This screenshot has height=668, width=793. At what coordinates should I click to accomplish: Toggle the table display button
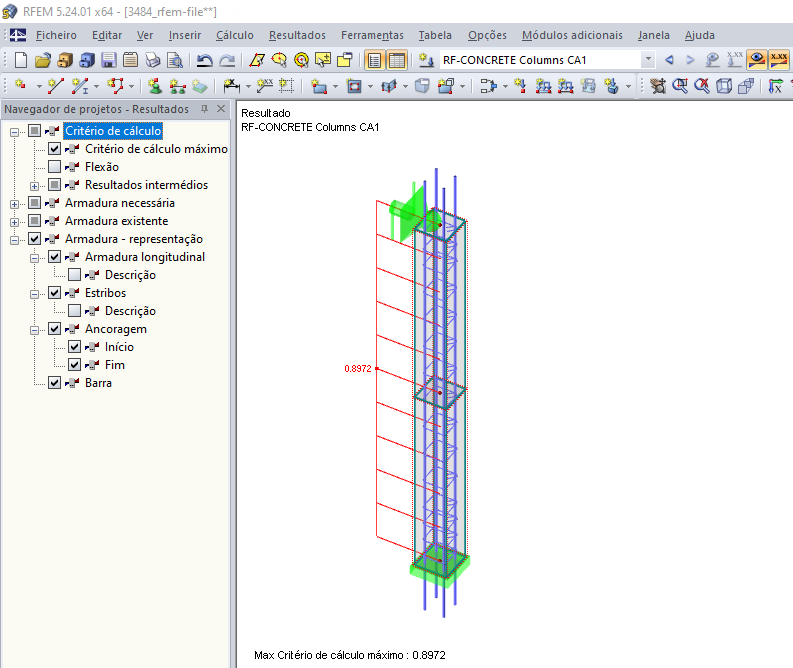(397, 60)
